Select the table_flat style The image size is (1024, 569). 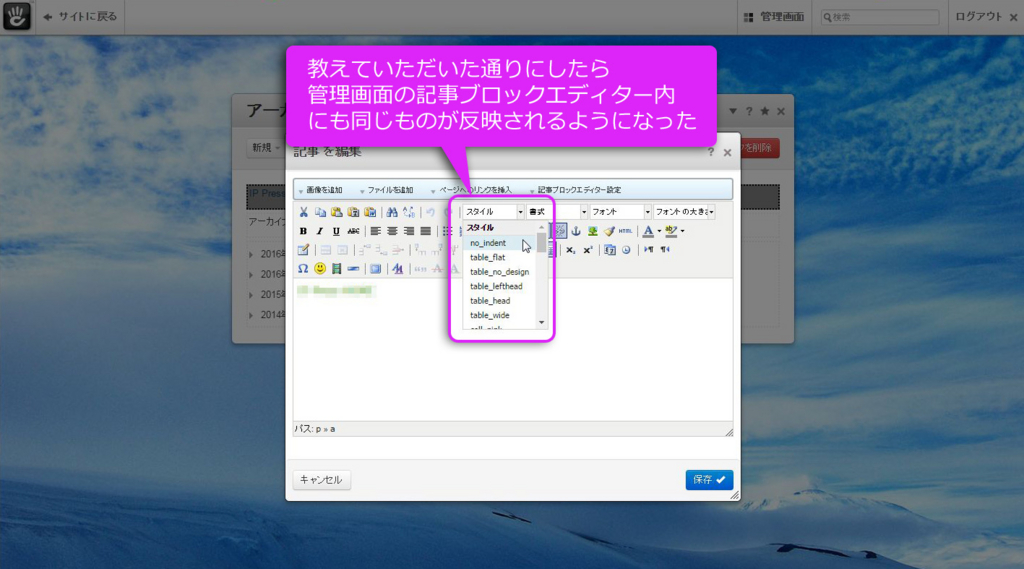point(500,257)
